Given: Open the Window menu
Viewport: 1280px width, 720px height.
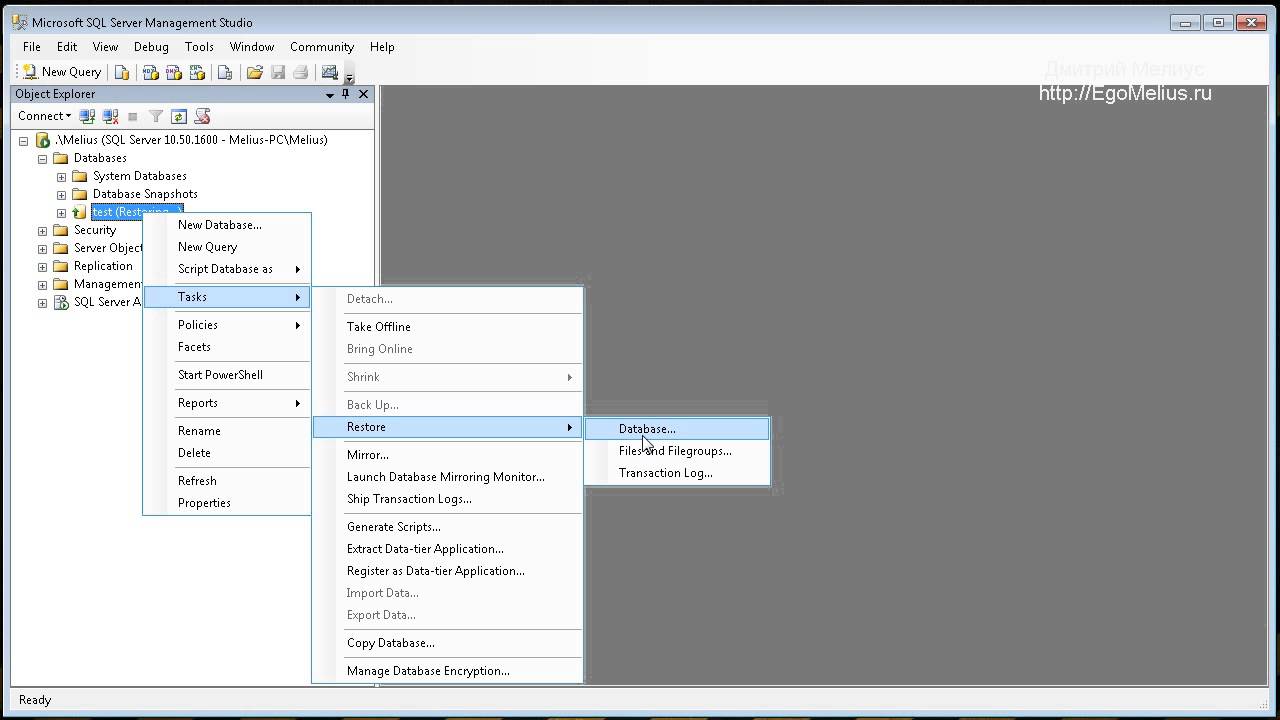Looking at the screenshot, I should [x=252, y=47].
